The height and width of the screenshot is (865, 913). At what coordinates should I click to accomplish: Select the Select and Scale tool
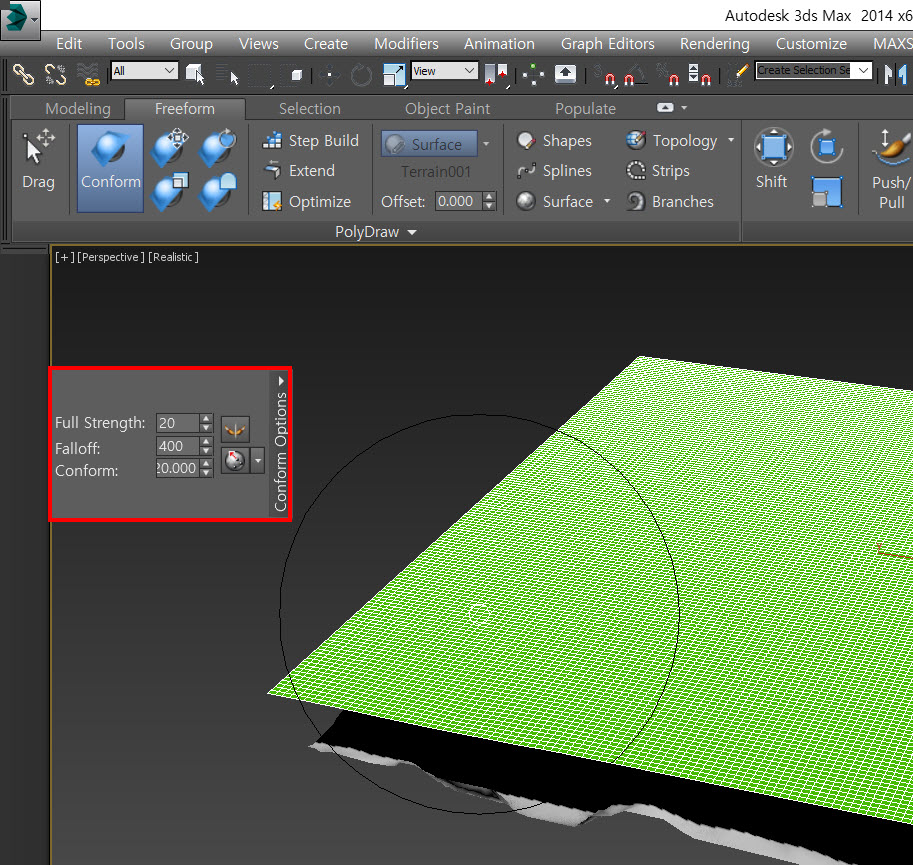click(x=394, y=75)
